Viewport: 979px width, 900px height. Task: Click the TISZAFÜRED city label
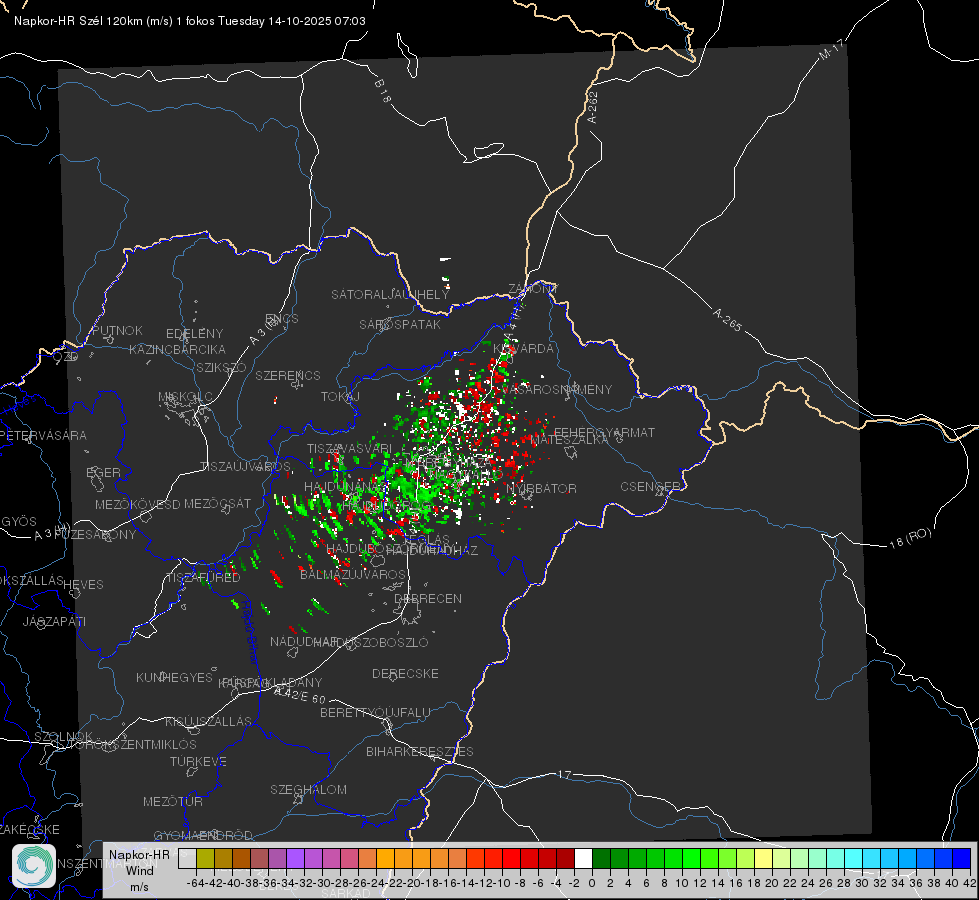click(x=203, y=578)
